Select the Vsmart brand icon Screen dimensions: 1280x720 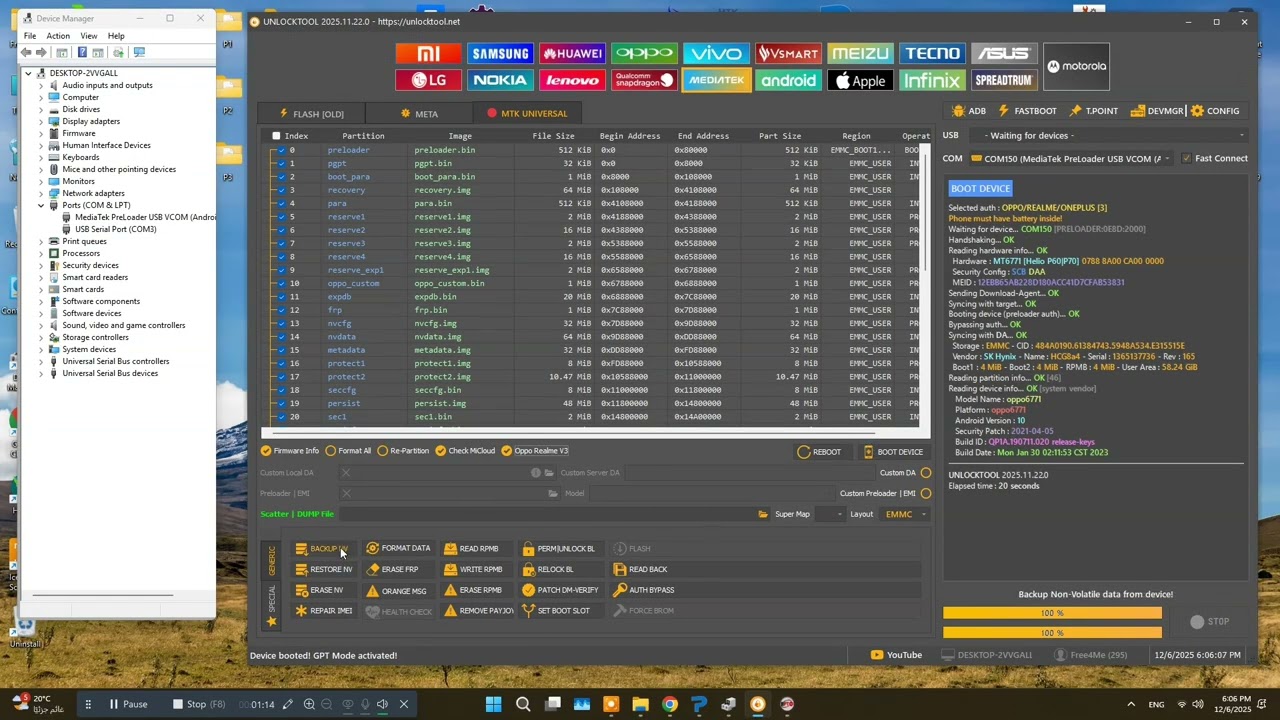click(788, 53)
